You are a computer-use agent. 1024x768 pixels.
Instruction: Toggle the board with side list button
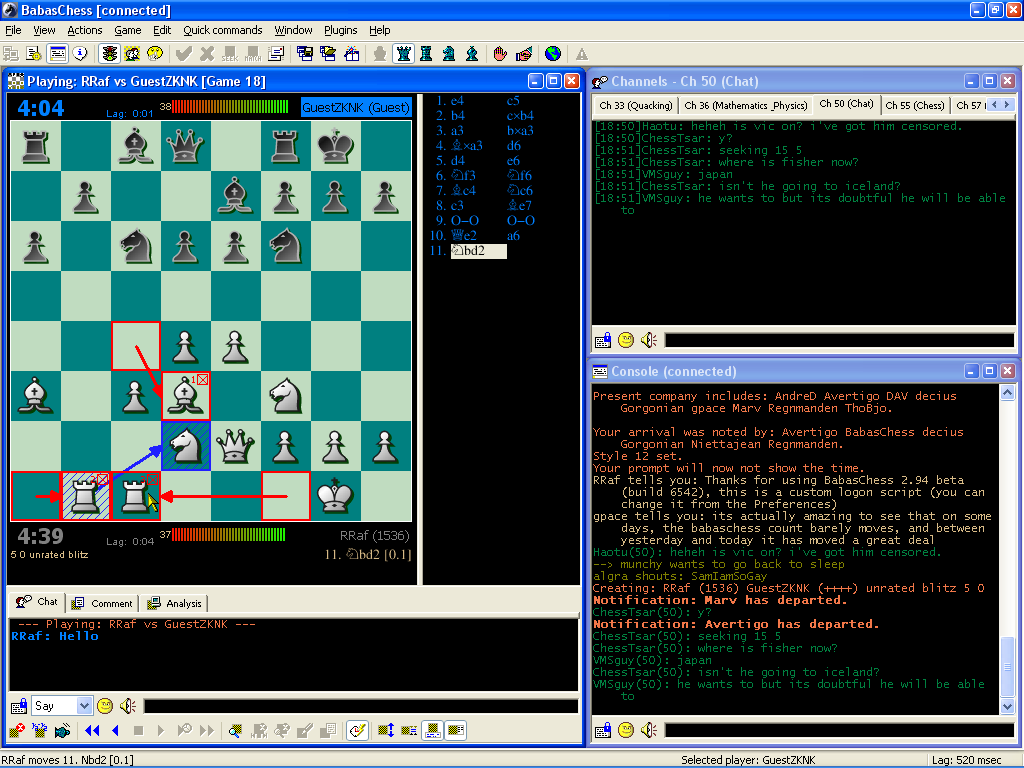coord(456,730)
